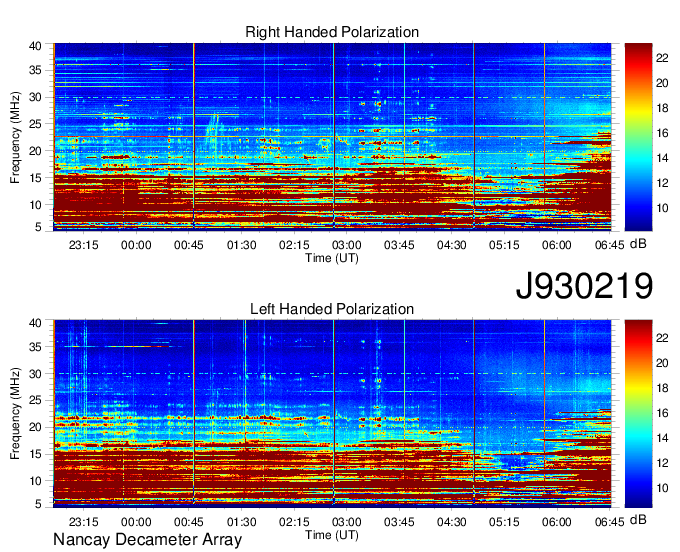Click the "Right Handed Polarization" plot title

tap(332, 32)
